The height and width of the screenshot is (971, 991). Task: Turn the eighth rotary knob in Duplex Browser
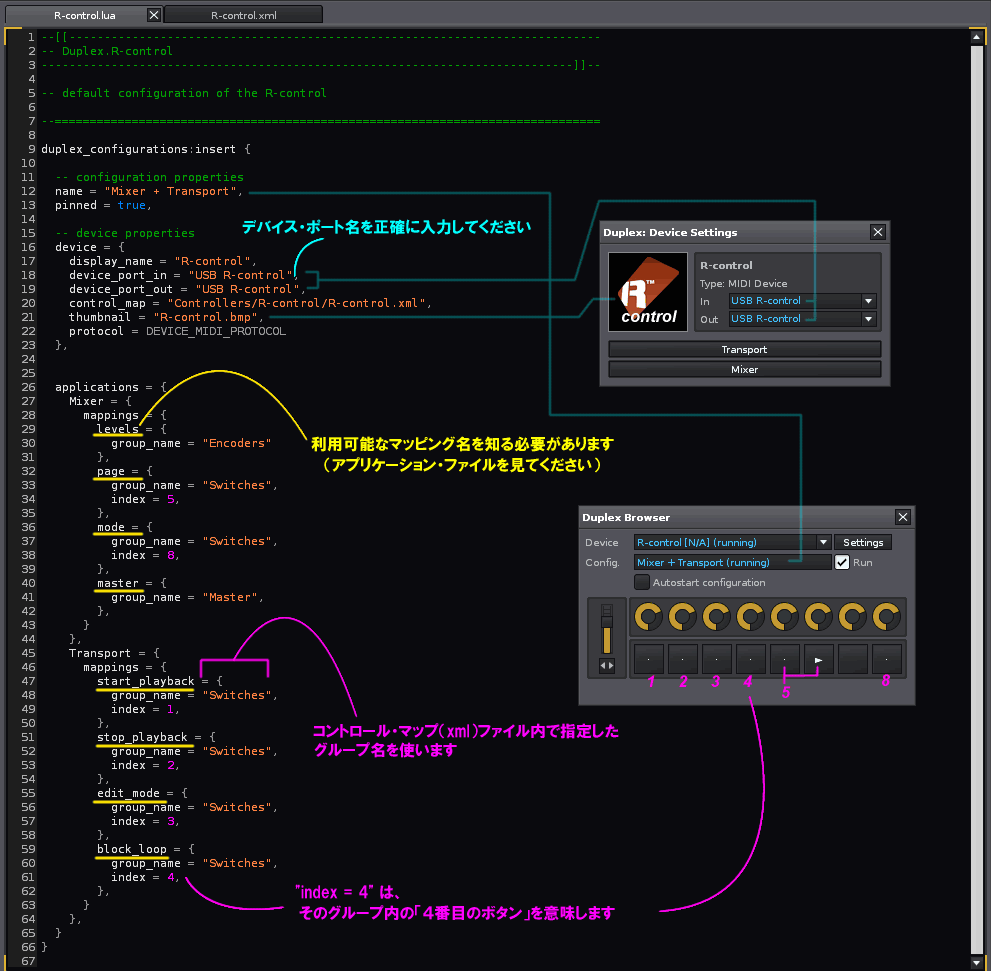pyautogui.click(x=886, y=617)
